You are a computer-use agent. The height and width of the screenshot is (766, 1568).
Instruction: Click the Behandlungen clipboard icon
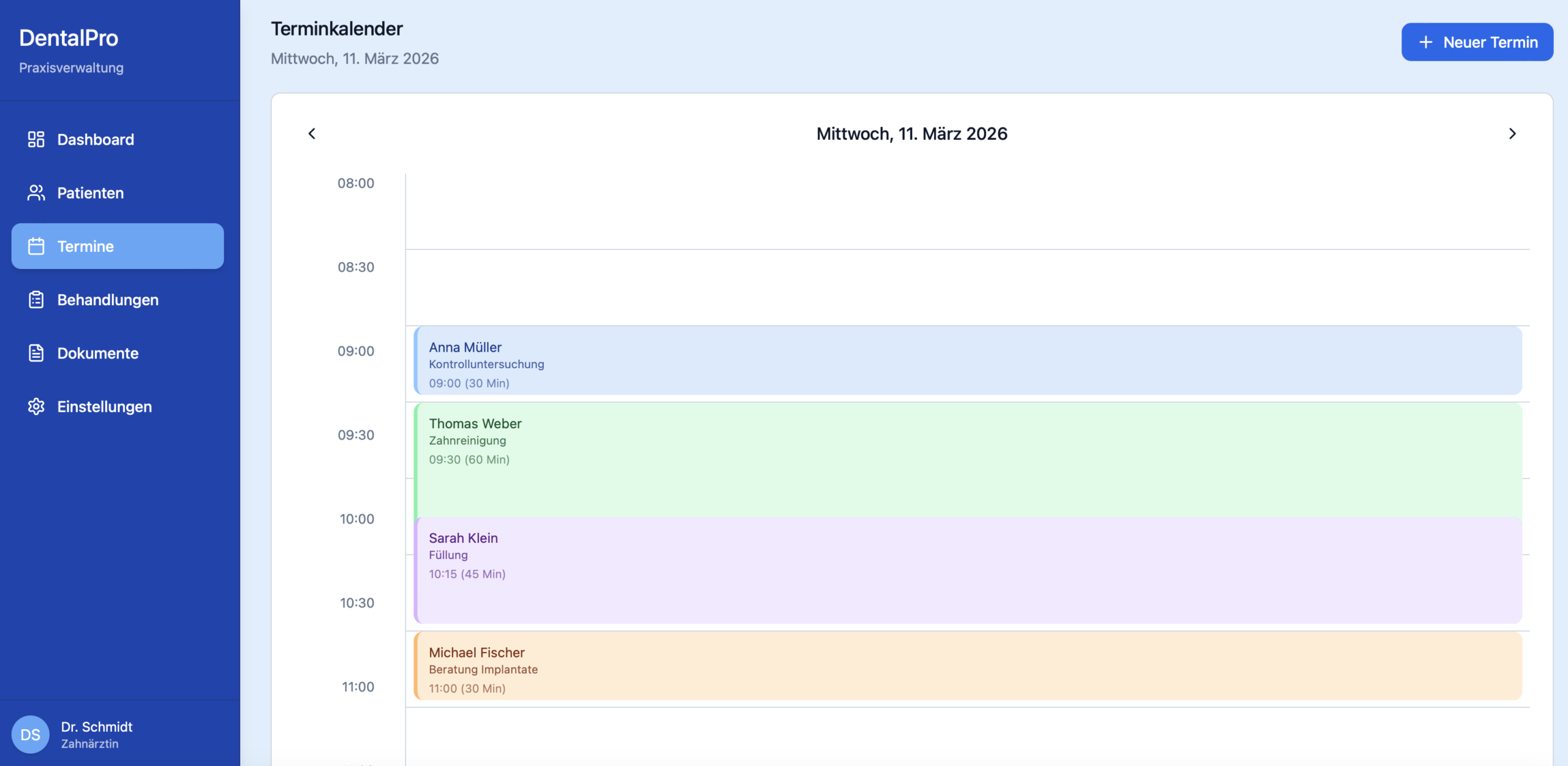point(36,300)
